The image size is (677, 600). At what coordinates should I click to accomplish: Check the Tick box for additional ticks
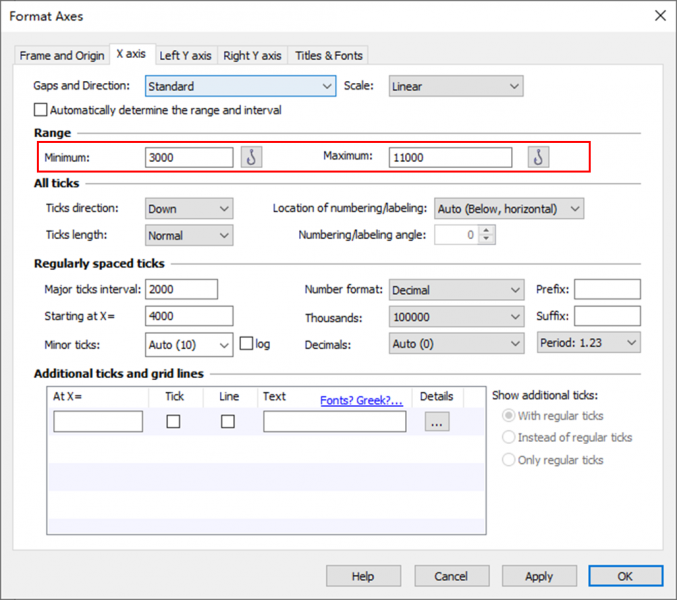tap(173, 422)
